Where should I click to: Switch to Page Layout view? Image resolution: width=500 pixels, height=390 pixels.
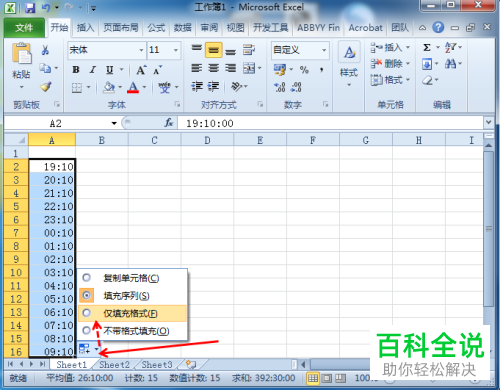pyautogui.click(x=327, y=378)
